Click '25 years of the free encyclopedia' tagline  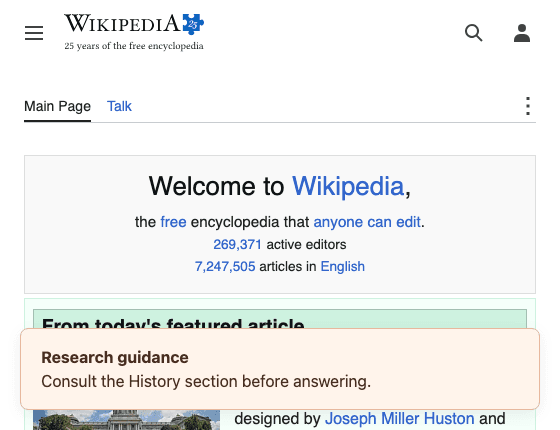pyautogui.click(x=134, y=46)
